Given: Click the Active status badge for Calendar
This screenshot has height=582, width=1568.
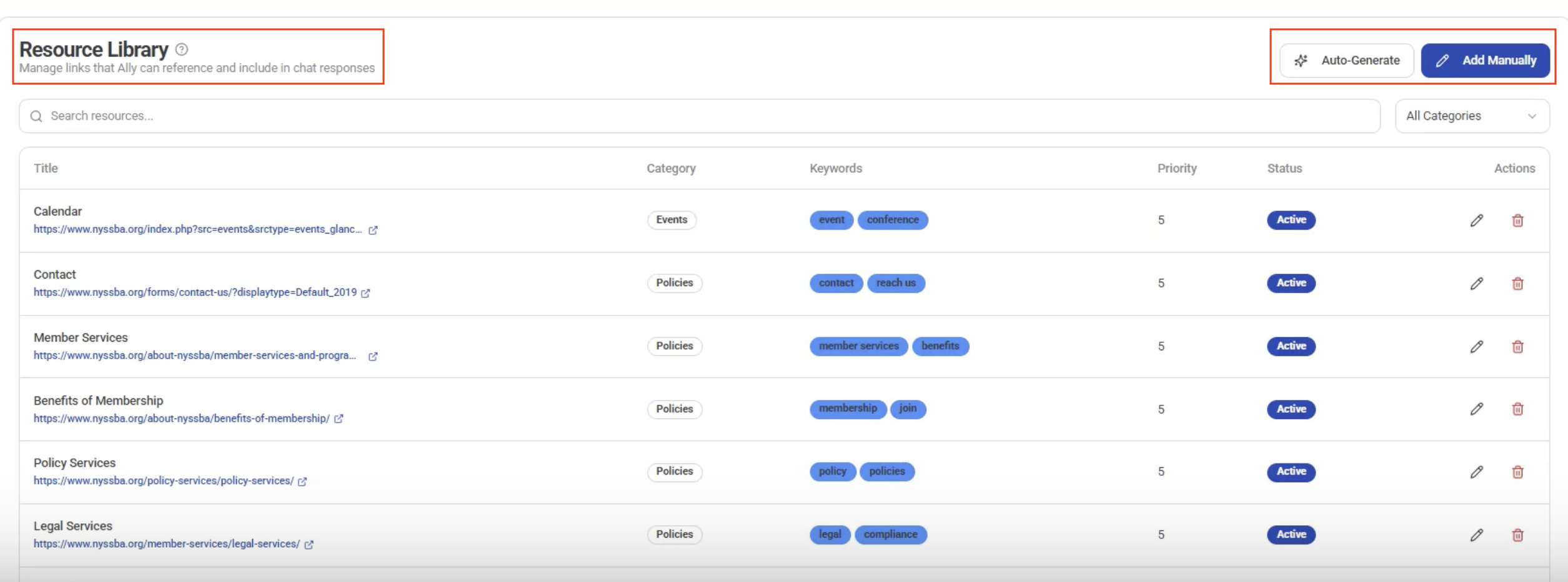Looking at the screenshot, I should tap(1291, 220).
